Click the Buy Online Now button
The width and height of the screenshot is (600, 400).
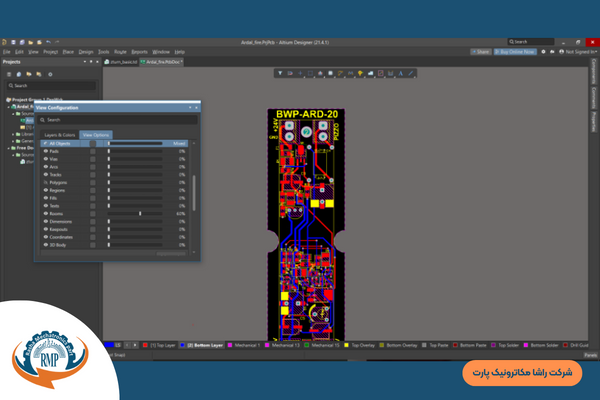pos(515,50)
